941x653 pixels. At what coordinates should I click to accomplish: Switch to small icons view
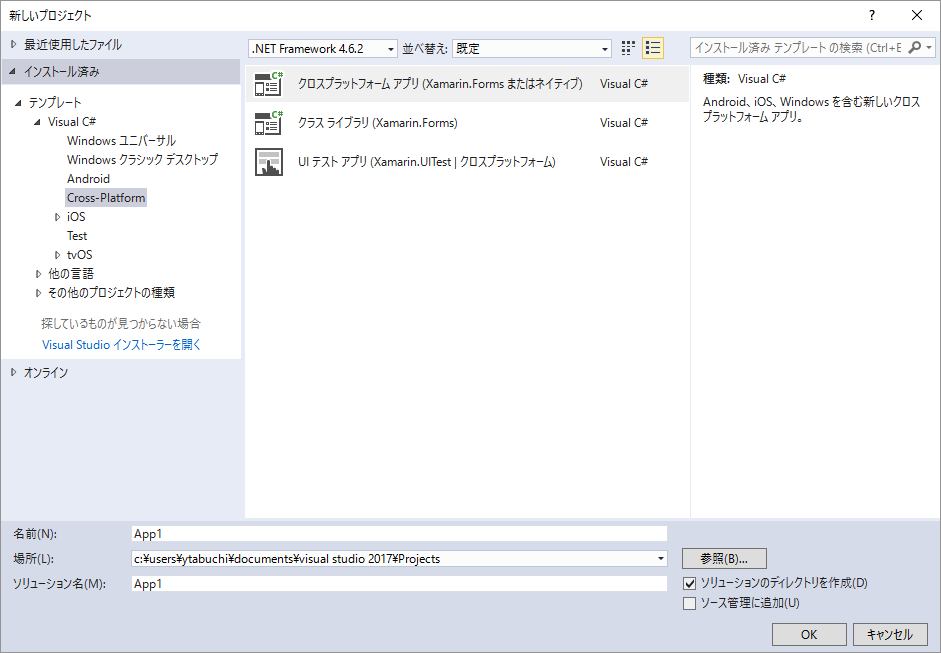tap(628, 48)
